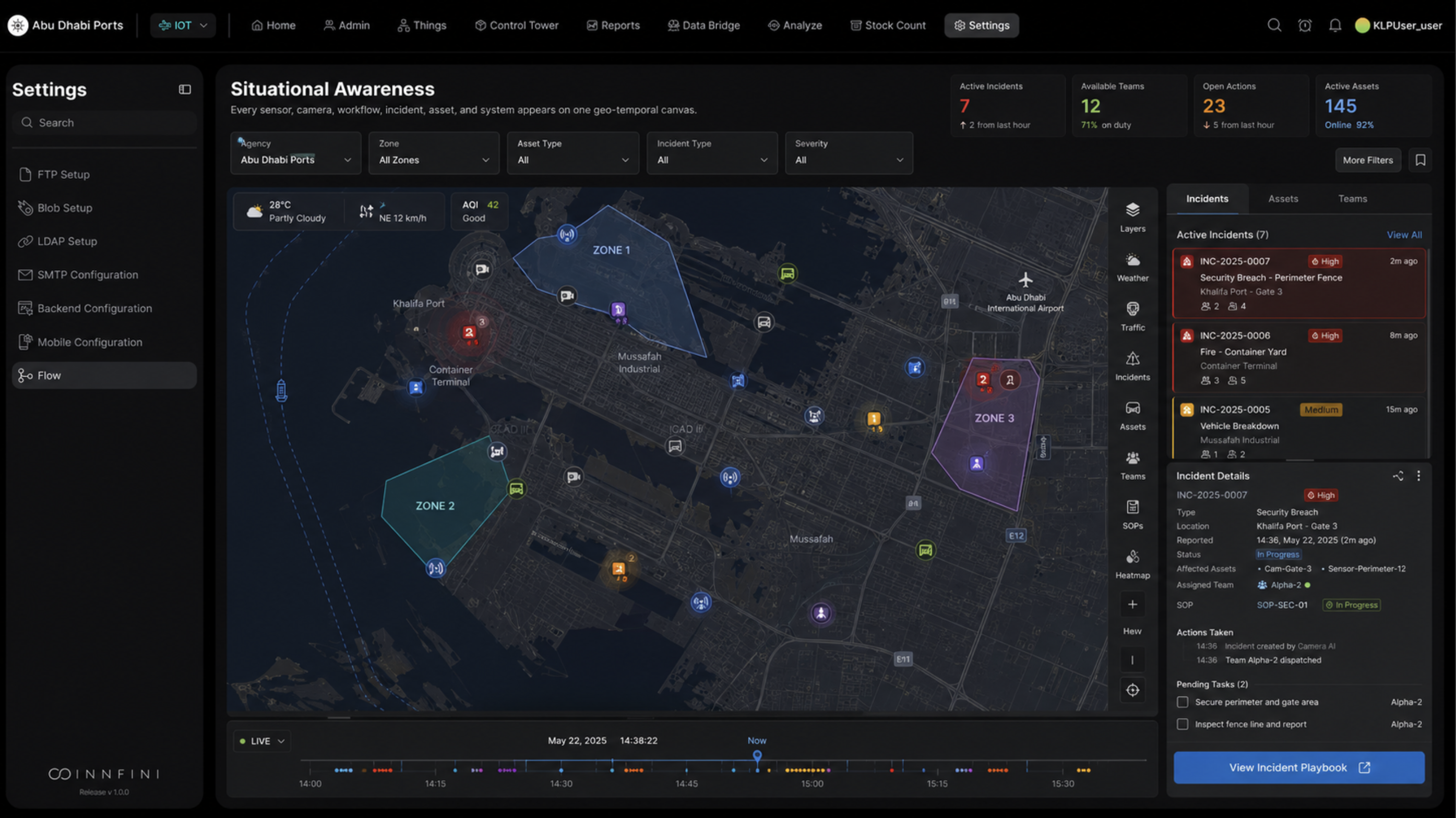Open incident card INC-2025-0006
1456x818 pixels.
[1299, 357]
